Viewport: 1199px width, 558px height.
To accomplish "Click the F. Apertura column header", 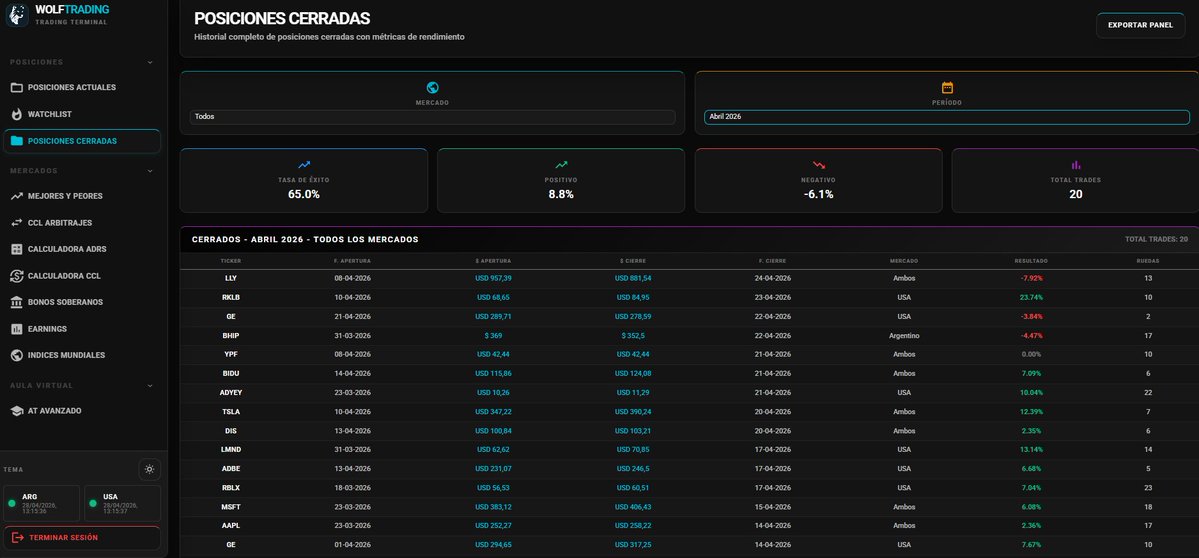I will coord(353,261).
